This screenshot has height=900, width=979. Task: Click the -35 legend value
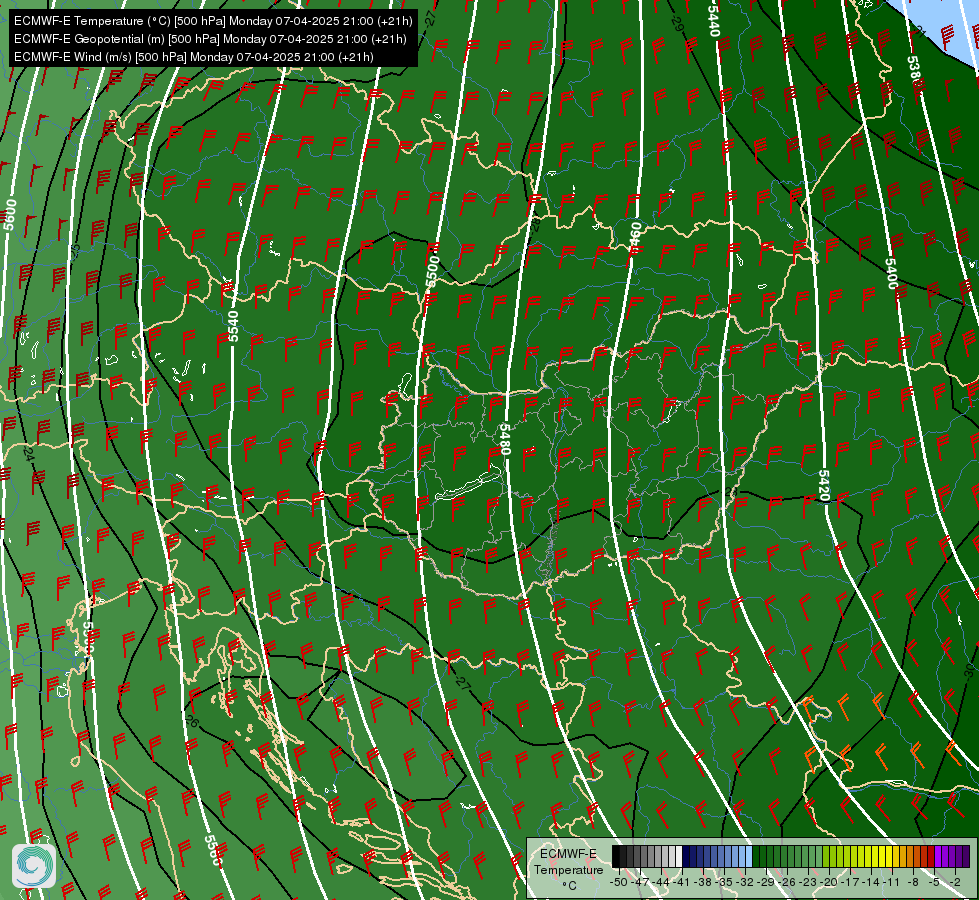pos(724,882)
